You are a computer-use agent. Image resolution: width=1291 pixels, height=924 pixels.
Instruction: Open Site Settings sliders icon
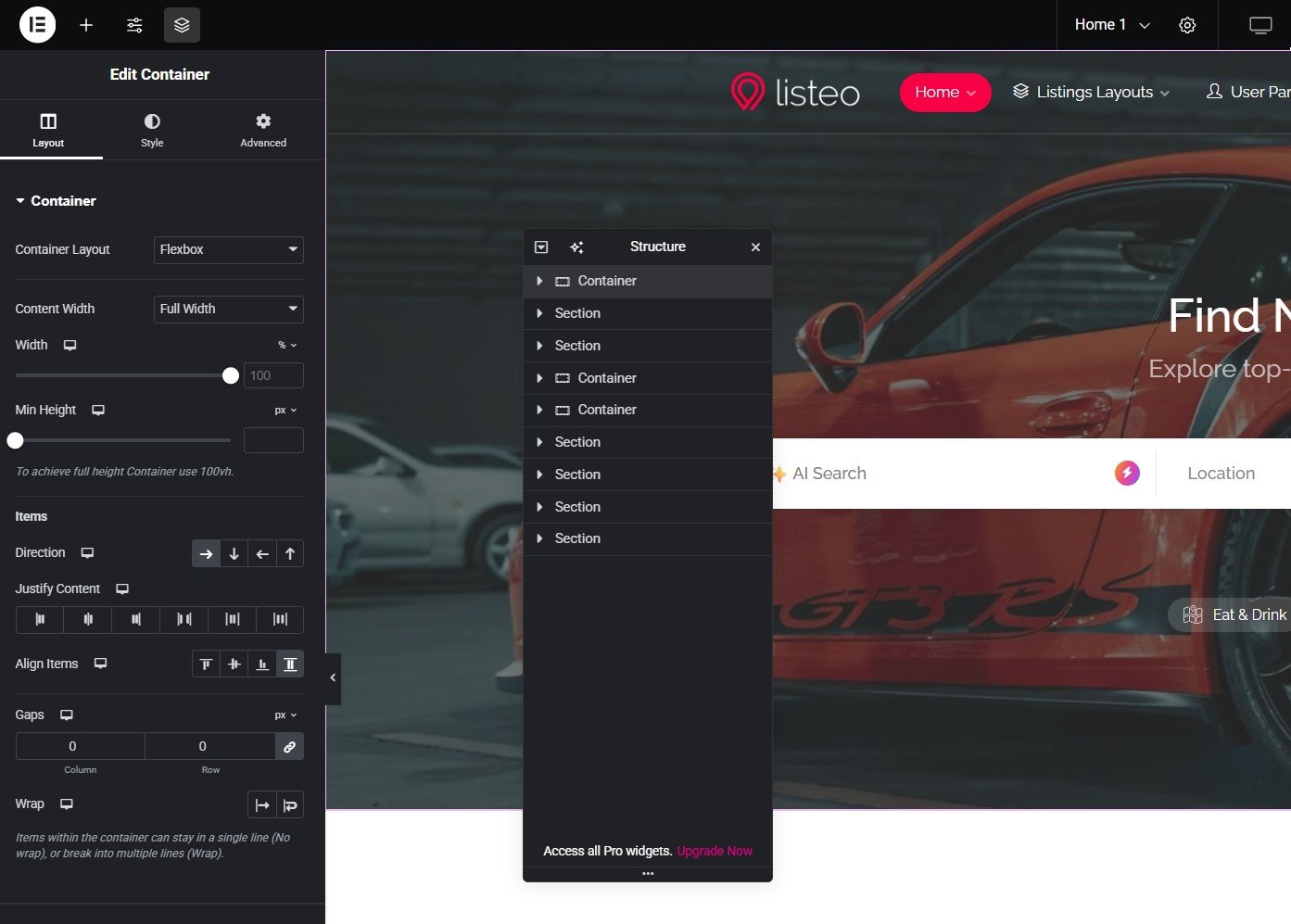coord(134,25)
